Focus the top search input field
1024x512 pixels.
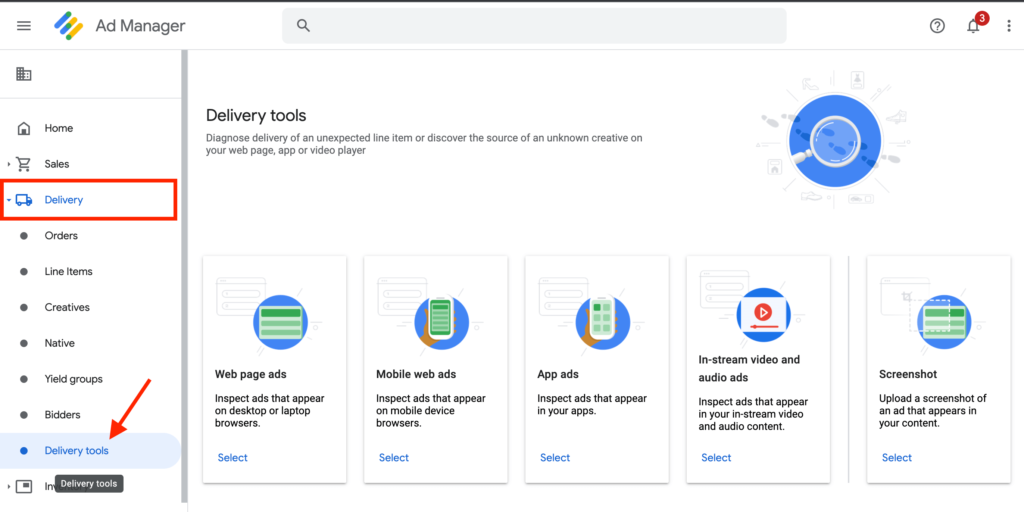click(x=534, y=25)
